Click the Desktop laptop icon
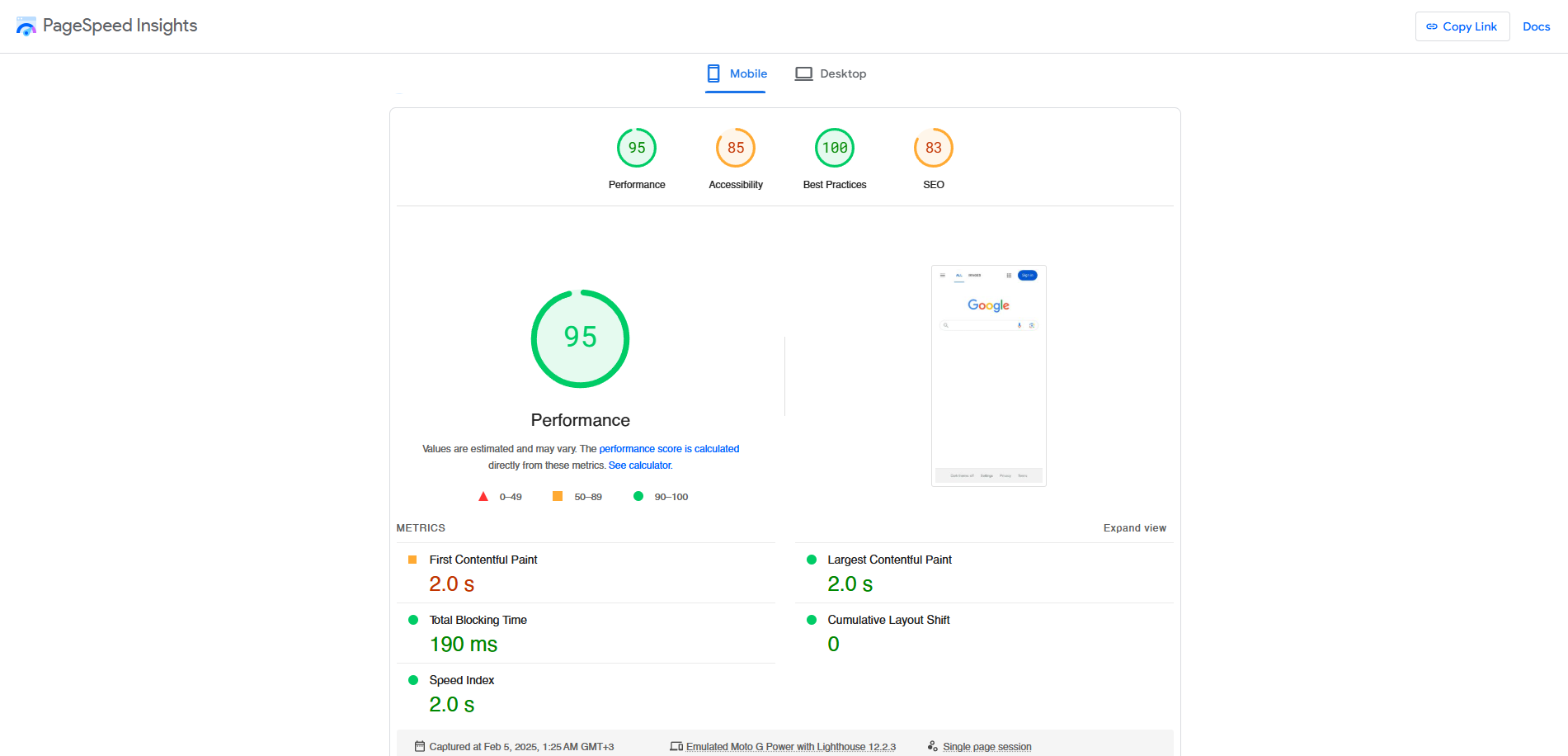 (x=803, y=73)
